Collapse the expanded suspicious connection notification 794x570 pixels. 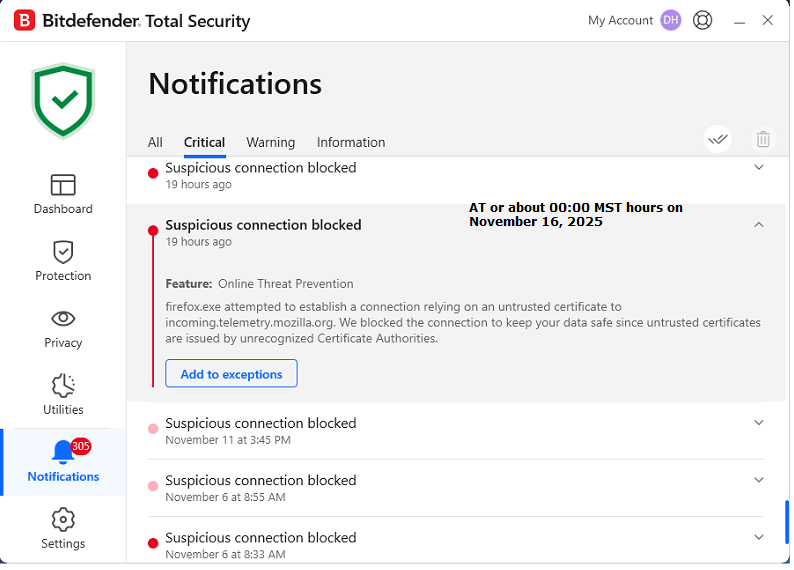pyautogui.click(x=758, y=225)
